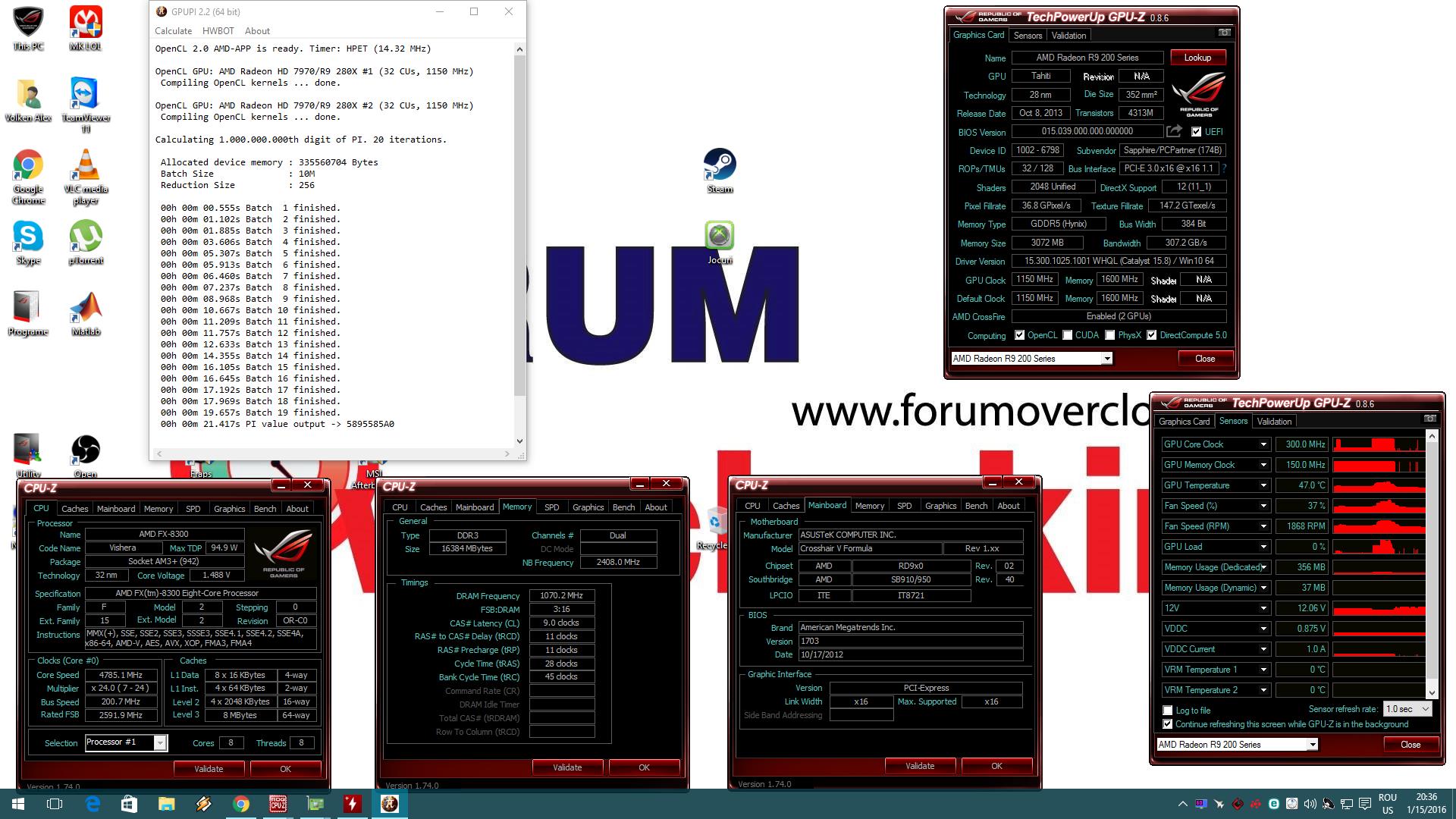Screen dimensions: 1456x819
Task: Click the ROU US language indicator
Action: 1388,804
